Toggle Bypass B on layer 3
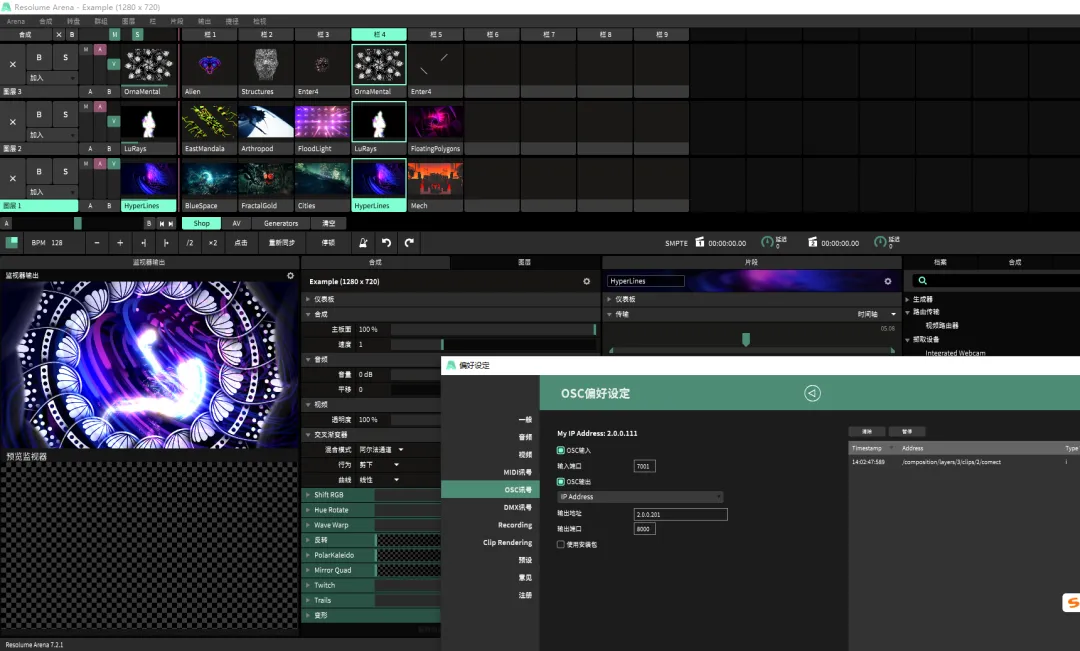Viewport: 1080px width, 651px height. [39, 57]
